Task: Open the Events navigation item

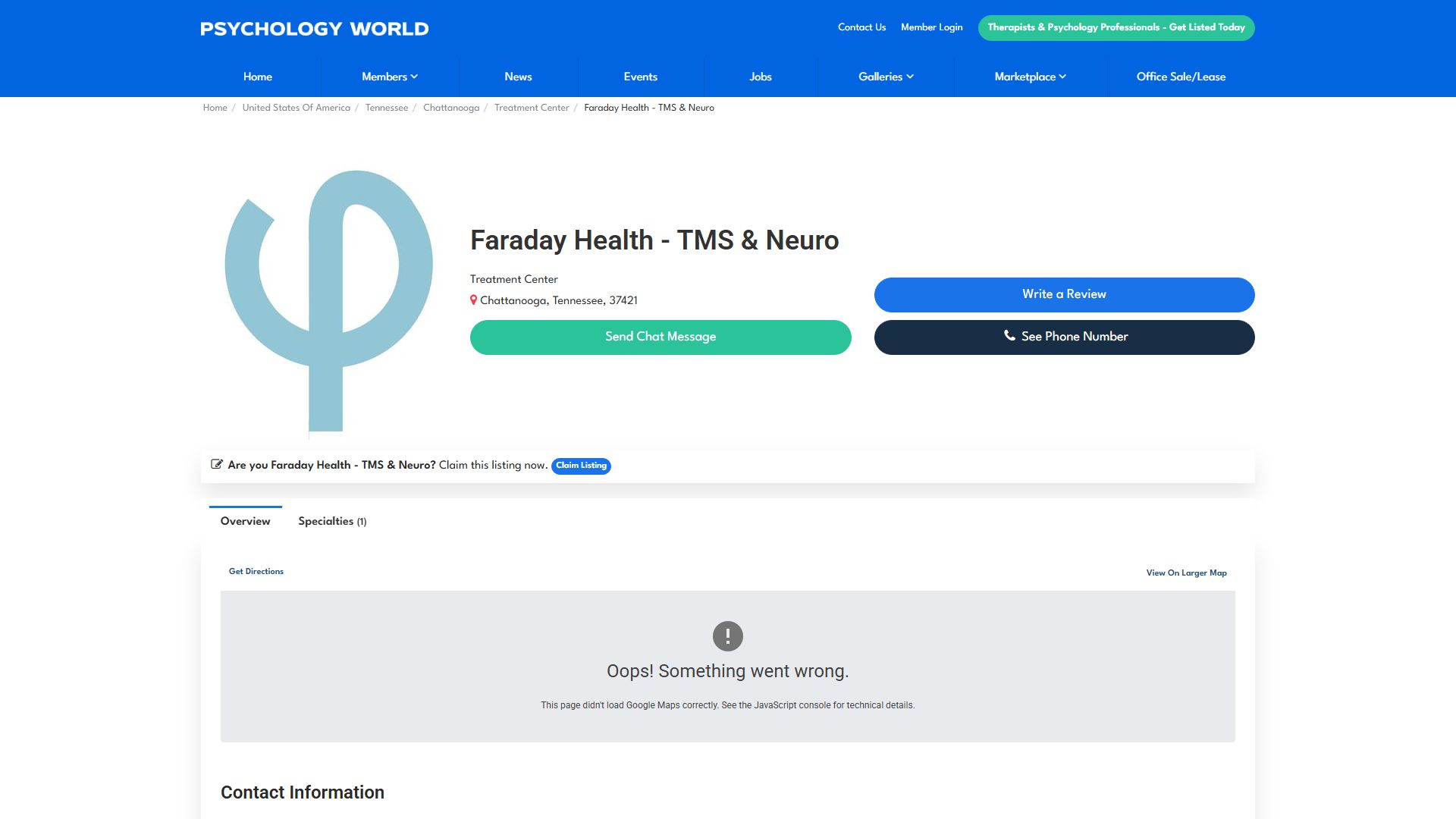Action: click(x=640, y=77)
